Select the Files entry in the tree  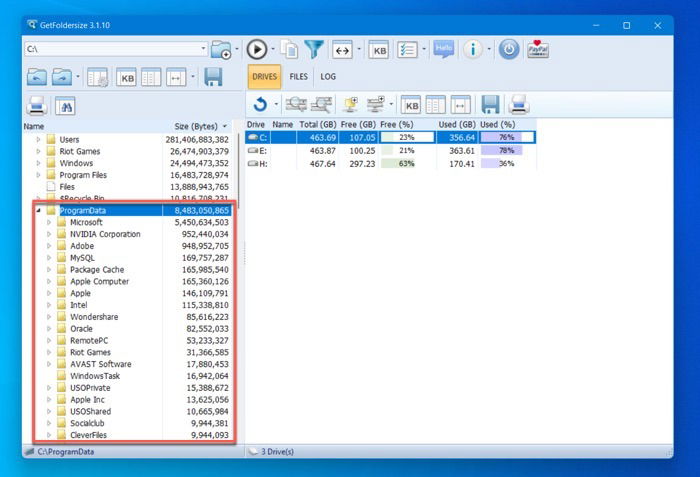coord(67,187)
